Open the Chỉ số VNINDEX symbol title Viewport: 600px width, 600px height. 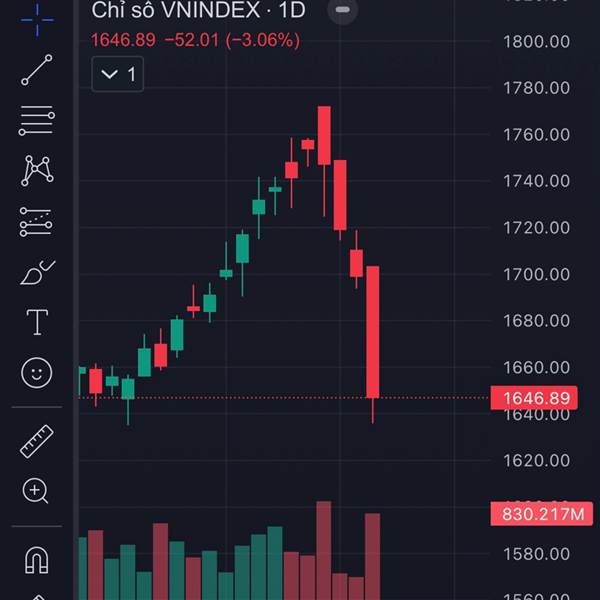tap(197, 11)
